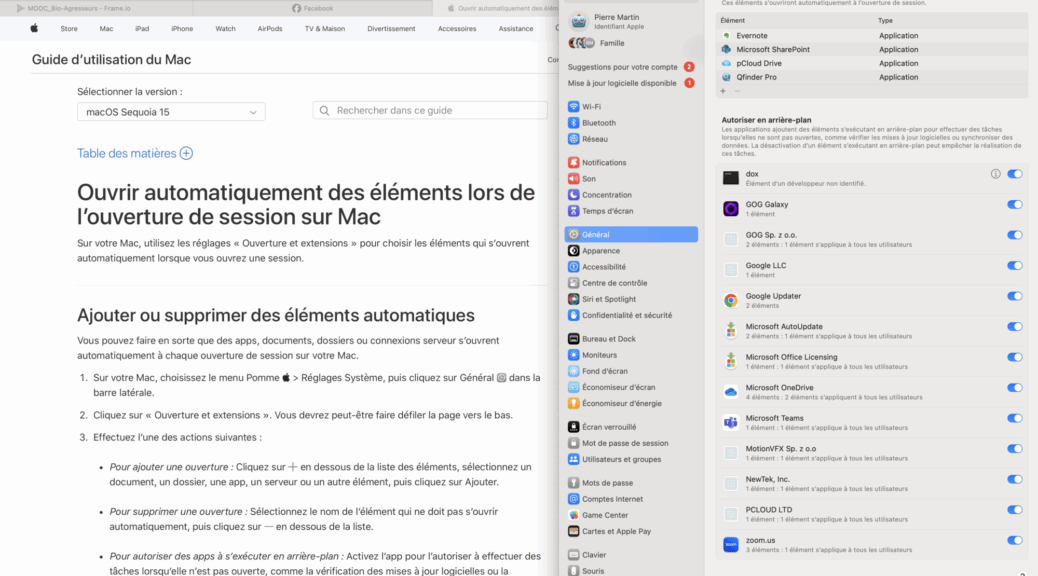Click the Apple logo on website nav
Screen dimensions: 1038x576
[x=34, y=28]
